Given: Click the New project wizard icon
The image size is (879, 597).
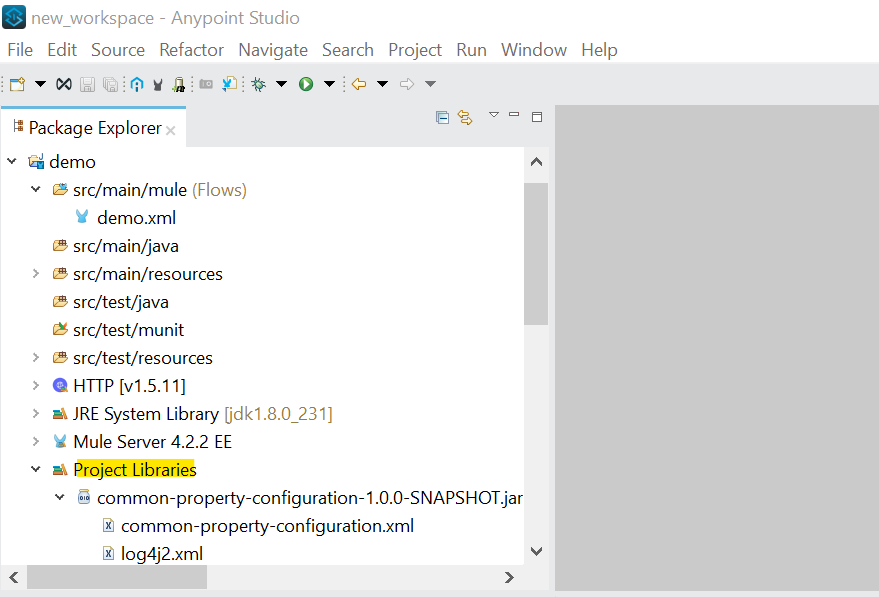Looking at the screenshot, I should pos(17,84).
